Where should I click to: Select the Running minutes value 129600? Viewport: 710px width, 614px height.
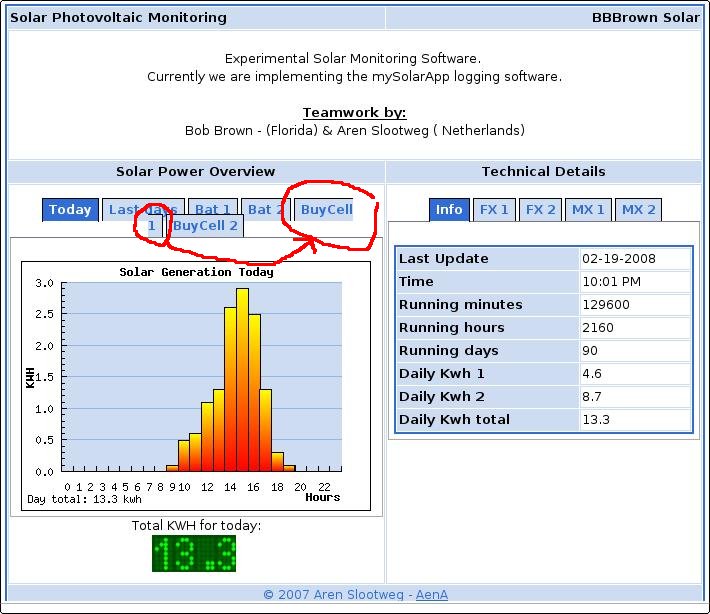pos(606,305)
